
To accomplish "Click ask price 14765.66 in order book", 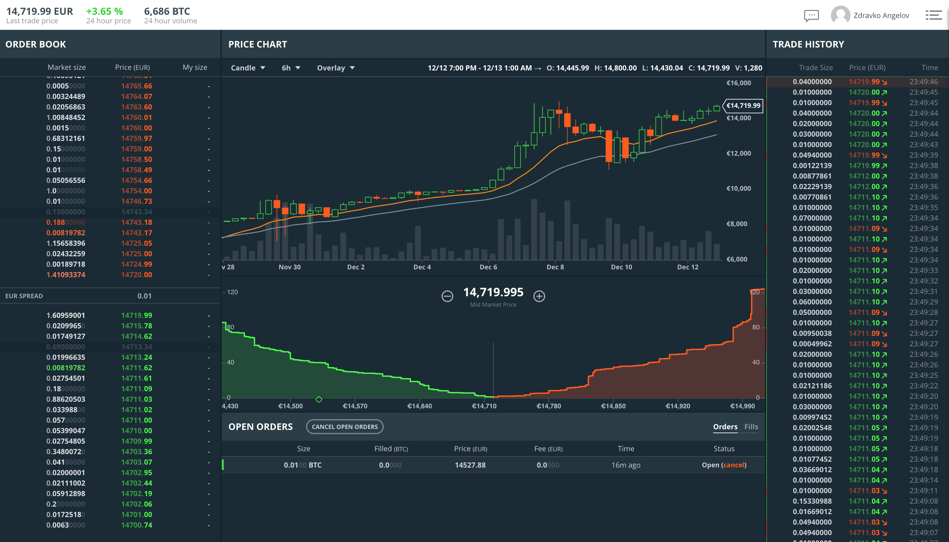I will [x=137, y=86].
